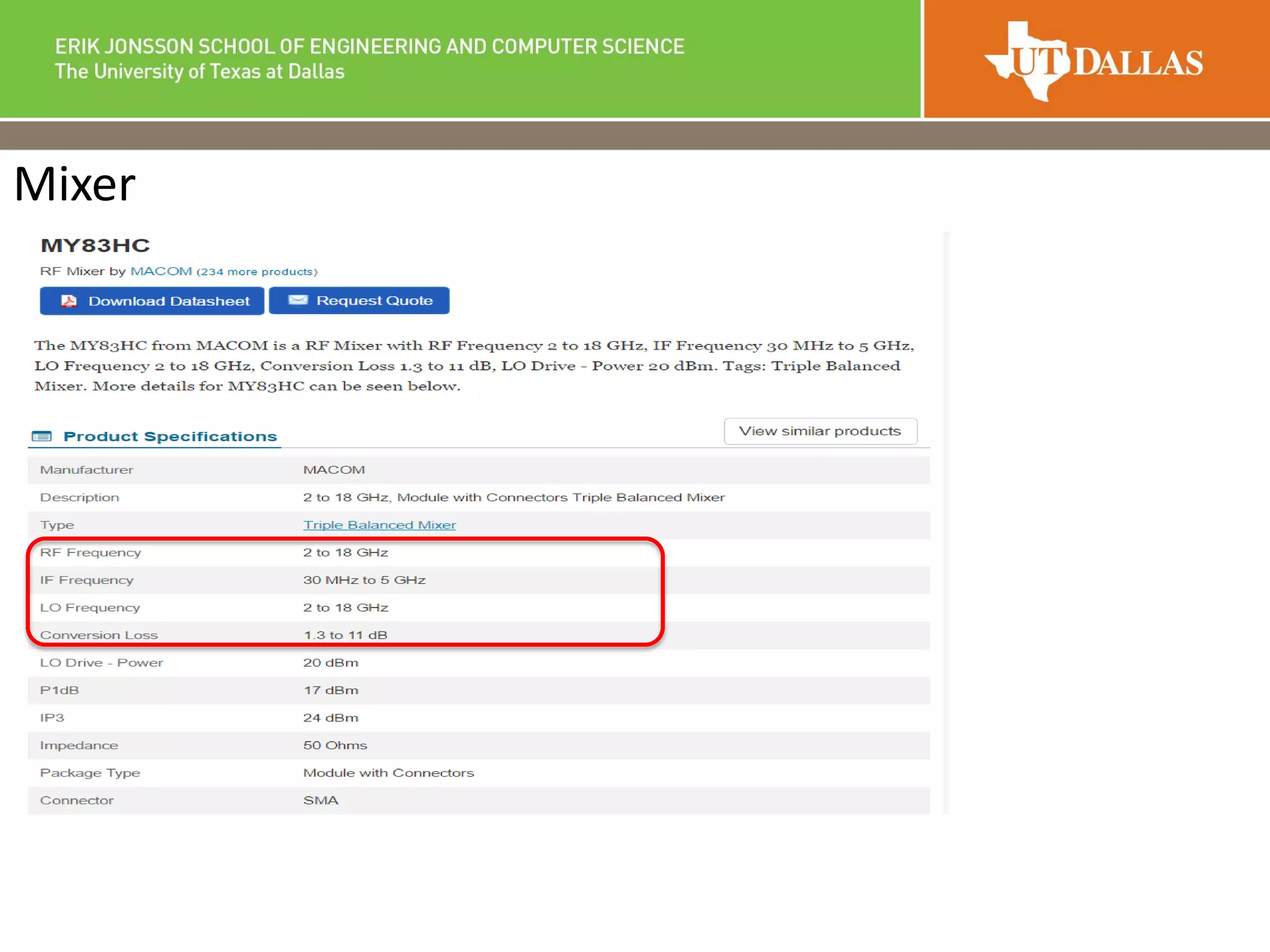Click the Mixer slide heading
This screenshot has height=952, width=1270.
pos(75,185)
